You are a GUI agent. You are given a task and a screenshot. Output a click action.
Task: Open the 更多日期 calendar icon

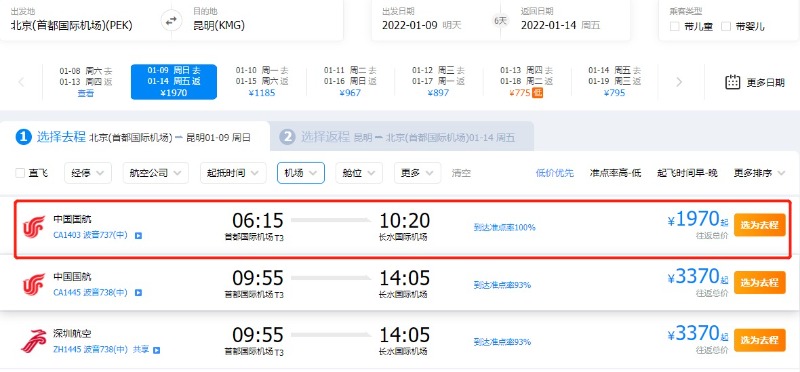pos(733,82)
